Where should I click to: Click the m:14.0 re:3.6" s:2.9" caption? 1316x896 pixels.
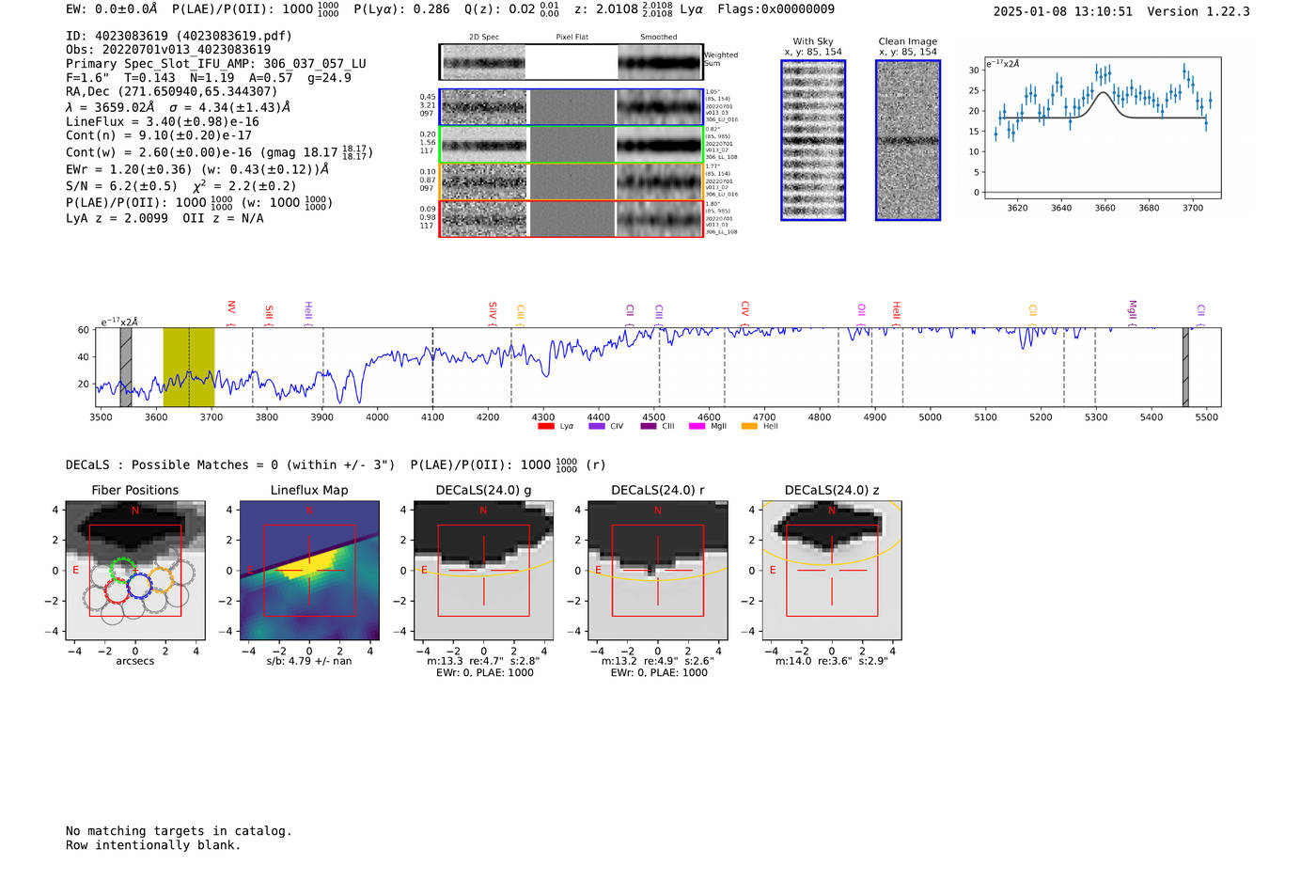(x=832, y=661)
